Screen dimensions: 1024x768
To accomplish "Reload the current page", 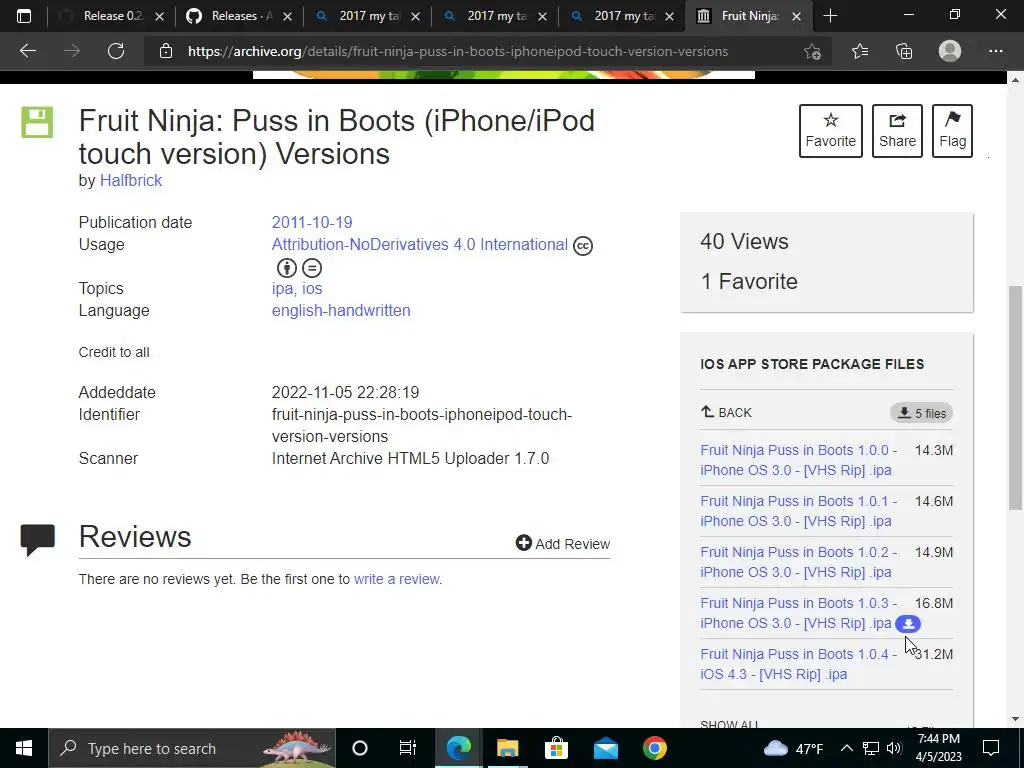I will pos(116,51).
